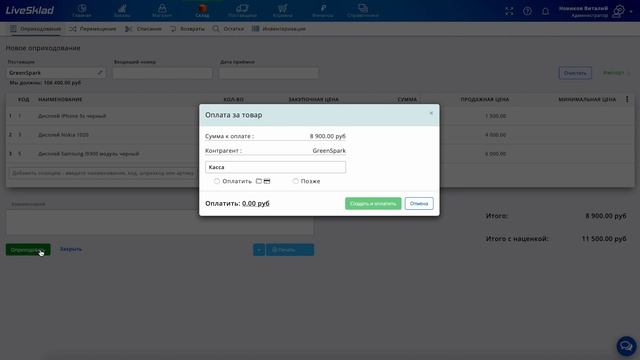Image resolution: width=640 pixels, height=360 pixels.
Task: Focus the incoming number input field
Action: 162,73
